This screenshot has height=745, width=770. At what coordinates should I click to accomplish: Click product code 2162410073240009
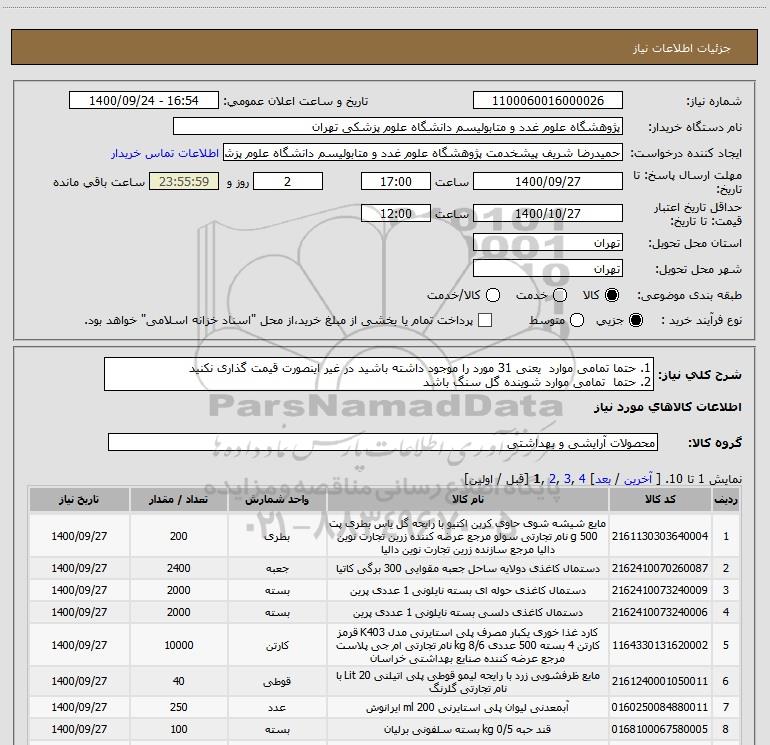coord(660,590)
